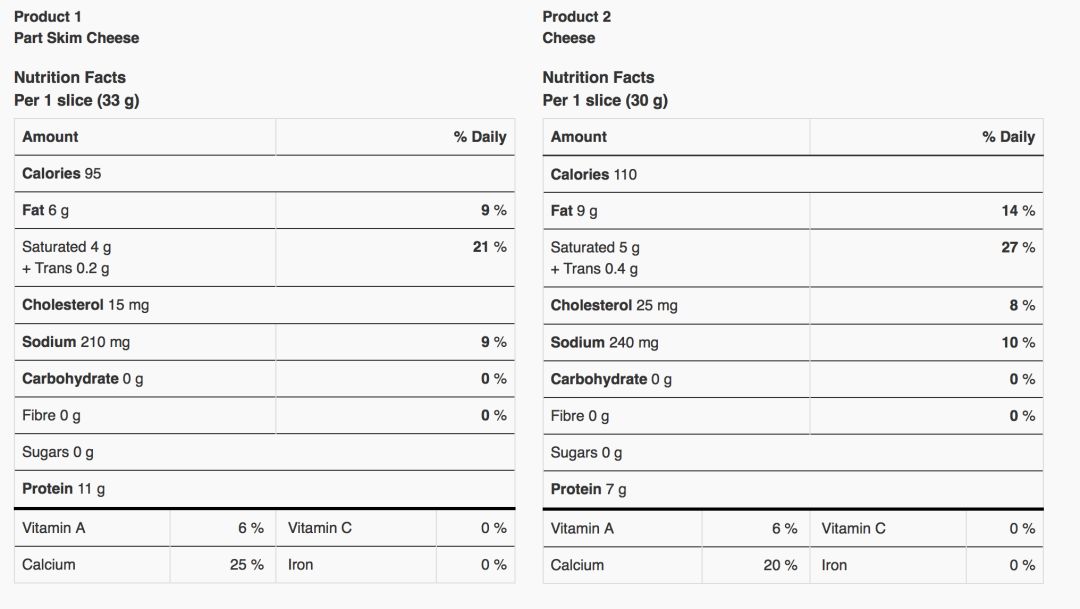Click Product 2 Calories 110 row
The image size is (1080, 609).
click(x=793, y=174)
